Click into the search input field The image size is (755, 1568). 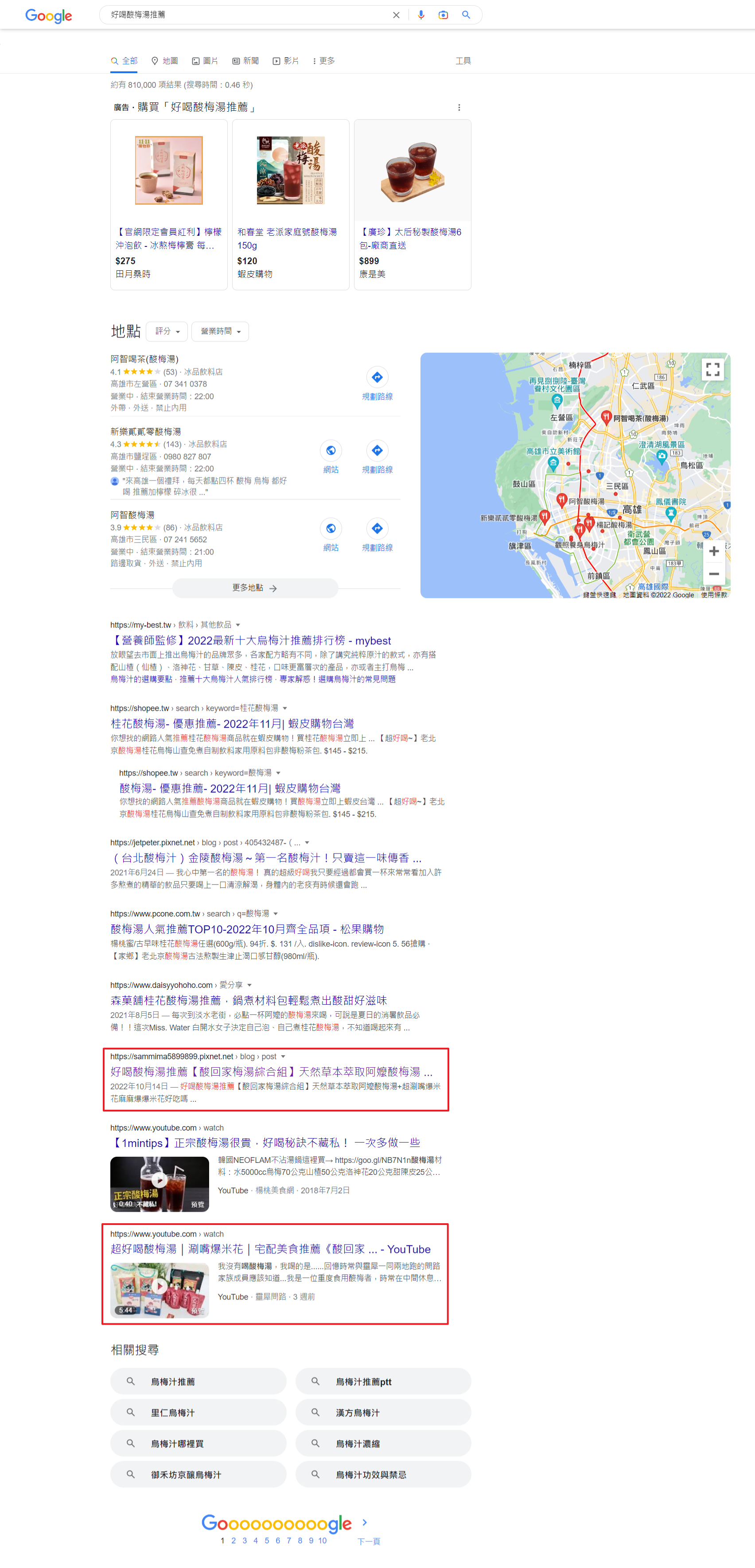click(x=246, y=15)
